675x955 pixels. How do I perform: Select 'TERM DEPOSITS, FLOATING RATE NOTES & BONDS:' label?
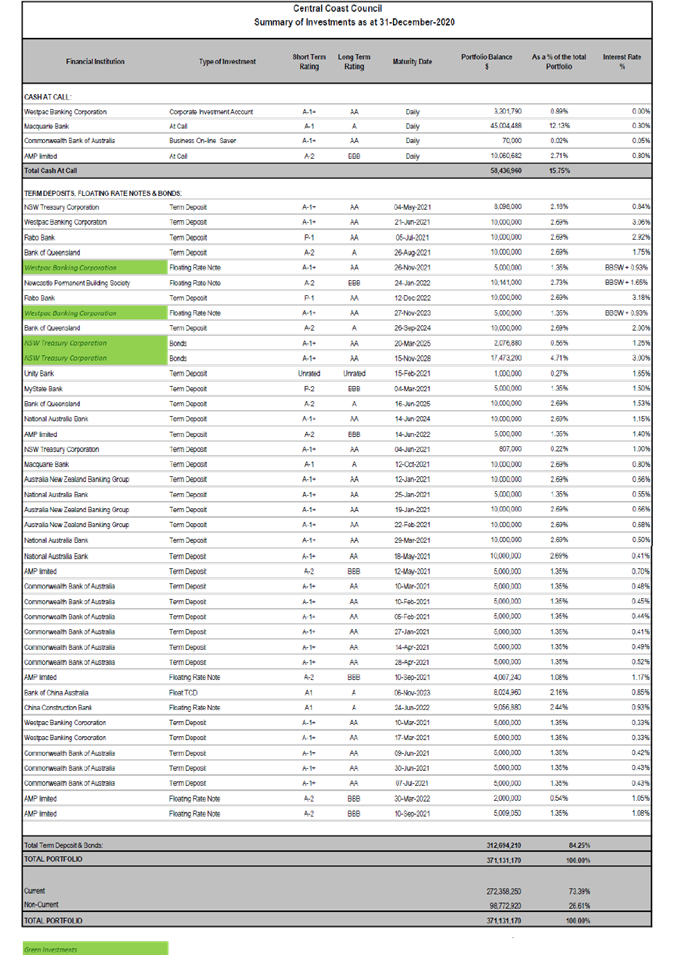(103, 193)
